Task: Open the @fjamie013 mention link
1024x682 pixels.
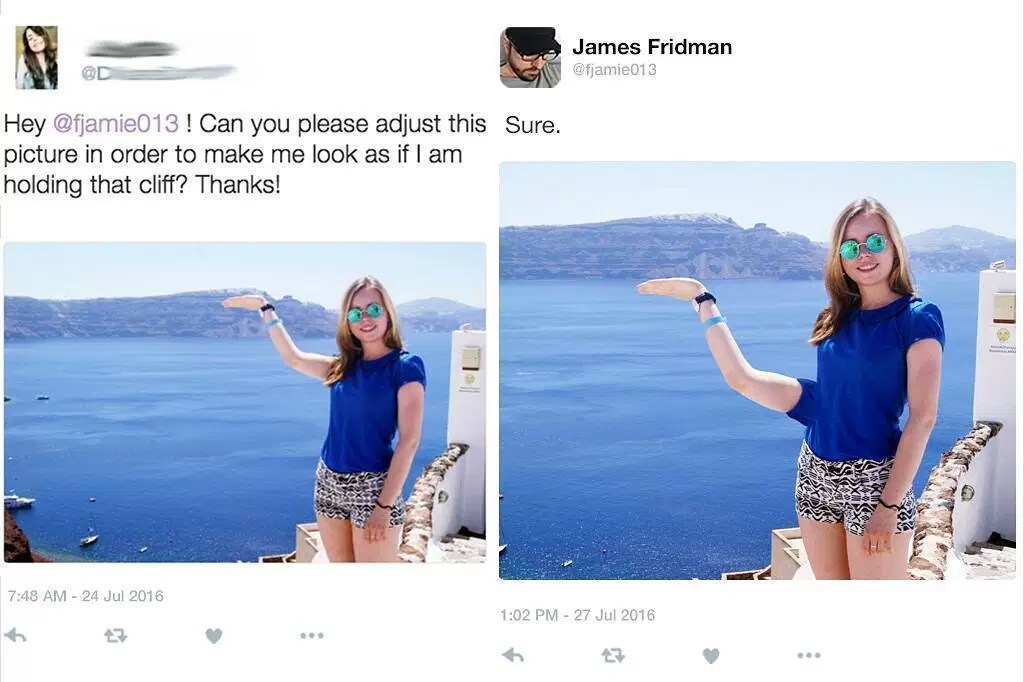Action: [115, 123]
